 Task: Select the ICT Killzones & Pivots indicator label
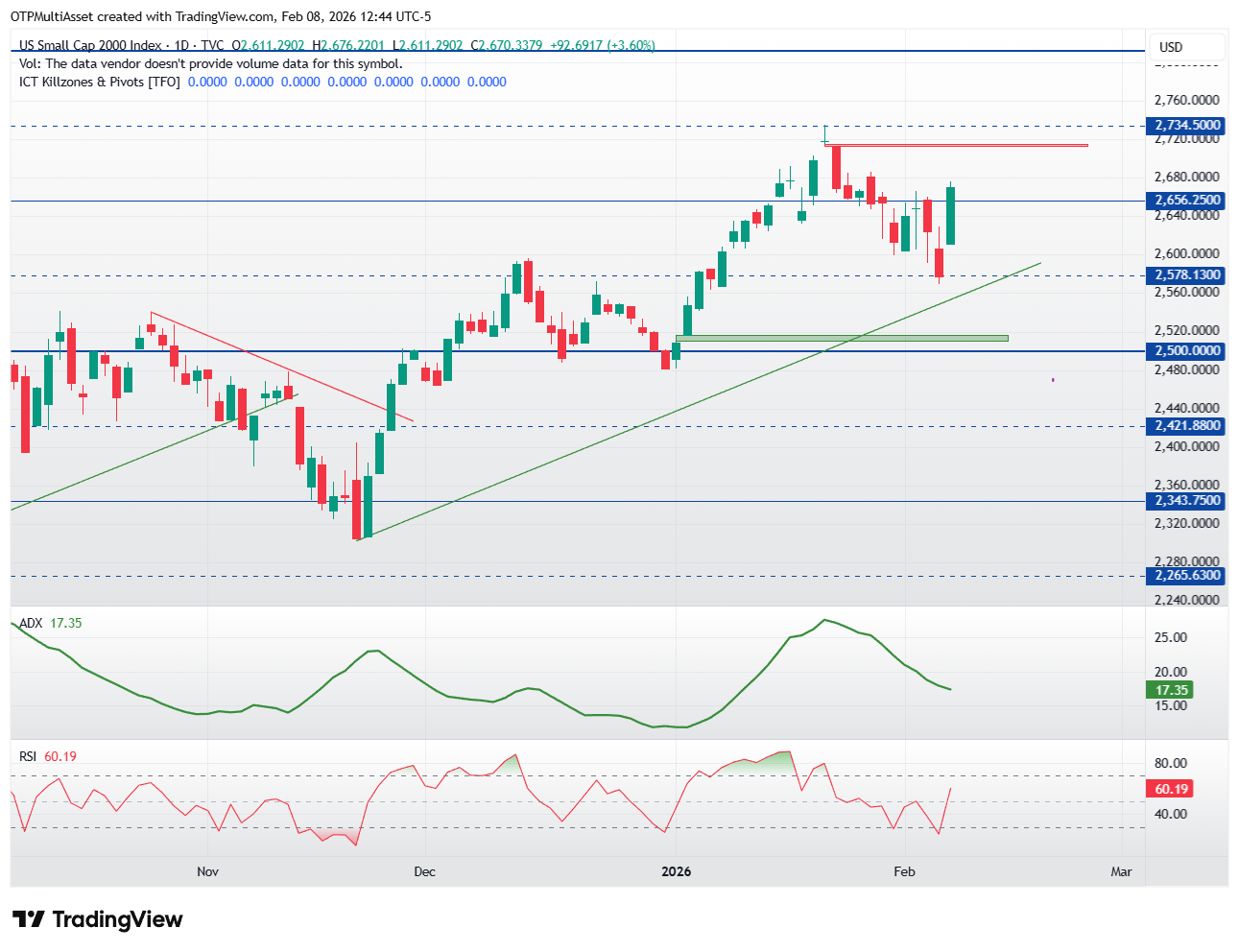[x=100, y=82]
